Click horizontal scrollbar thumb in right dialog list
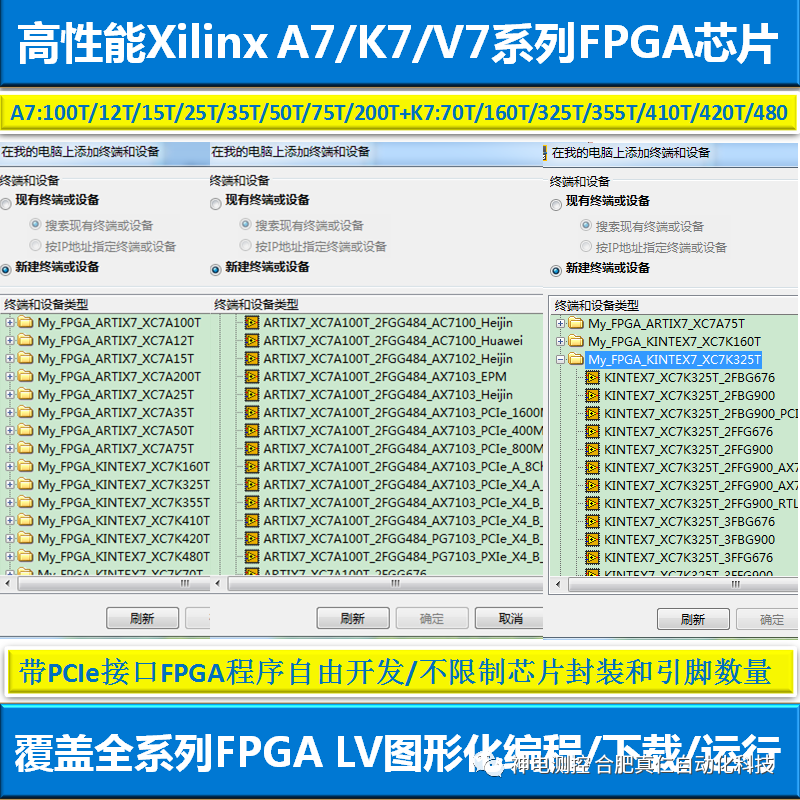 pyautogui.click(x=684, y=584)
